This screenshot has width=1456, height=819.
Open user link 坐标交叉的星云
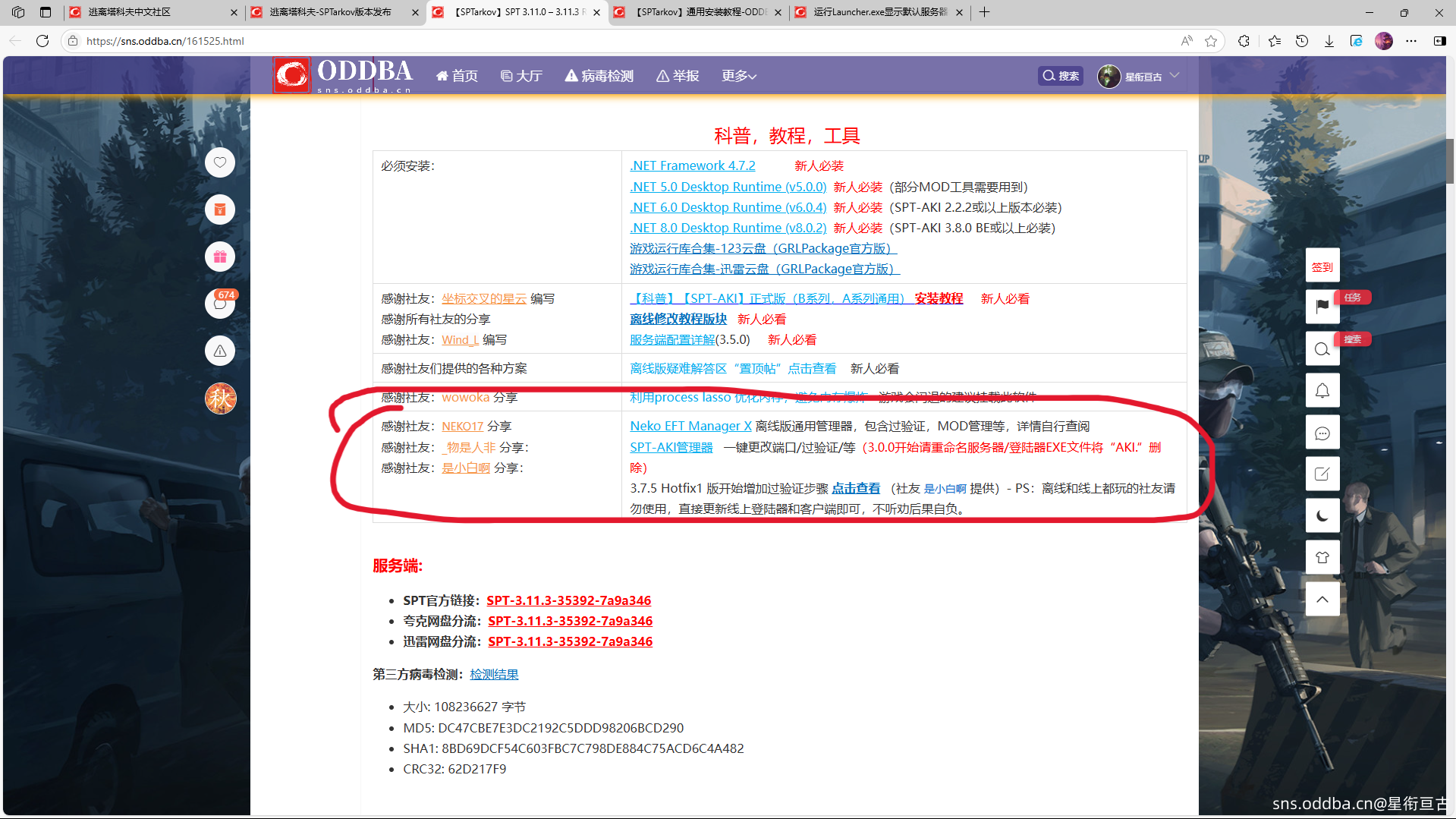click(x=484, y=298)
